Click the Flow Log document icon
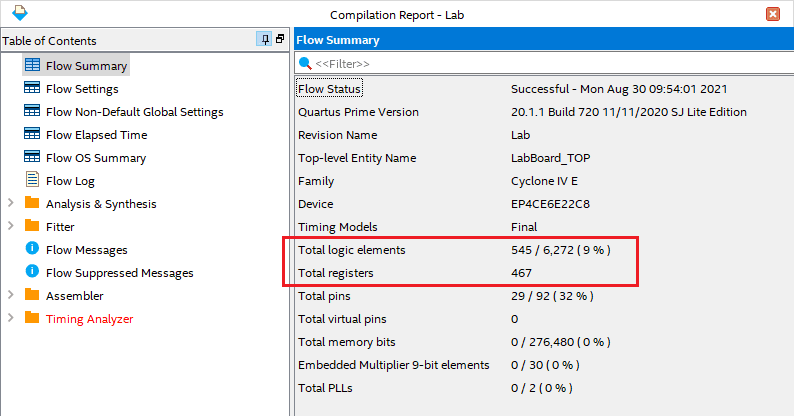Viewport: 794px width, 416px height. 32,181
